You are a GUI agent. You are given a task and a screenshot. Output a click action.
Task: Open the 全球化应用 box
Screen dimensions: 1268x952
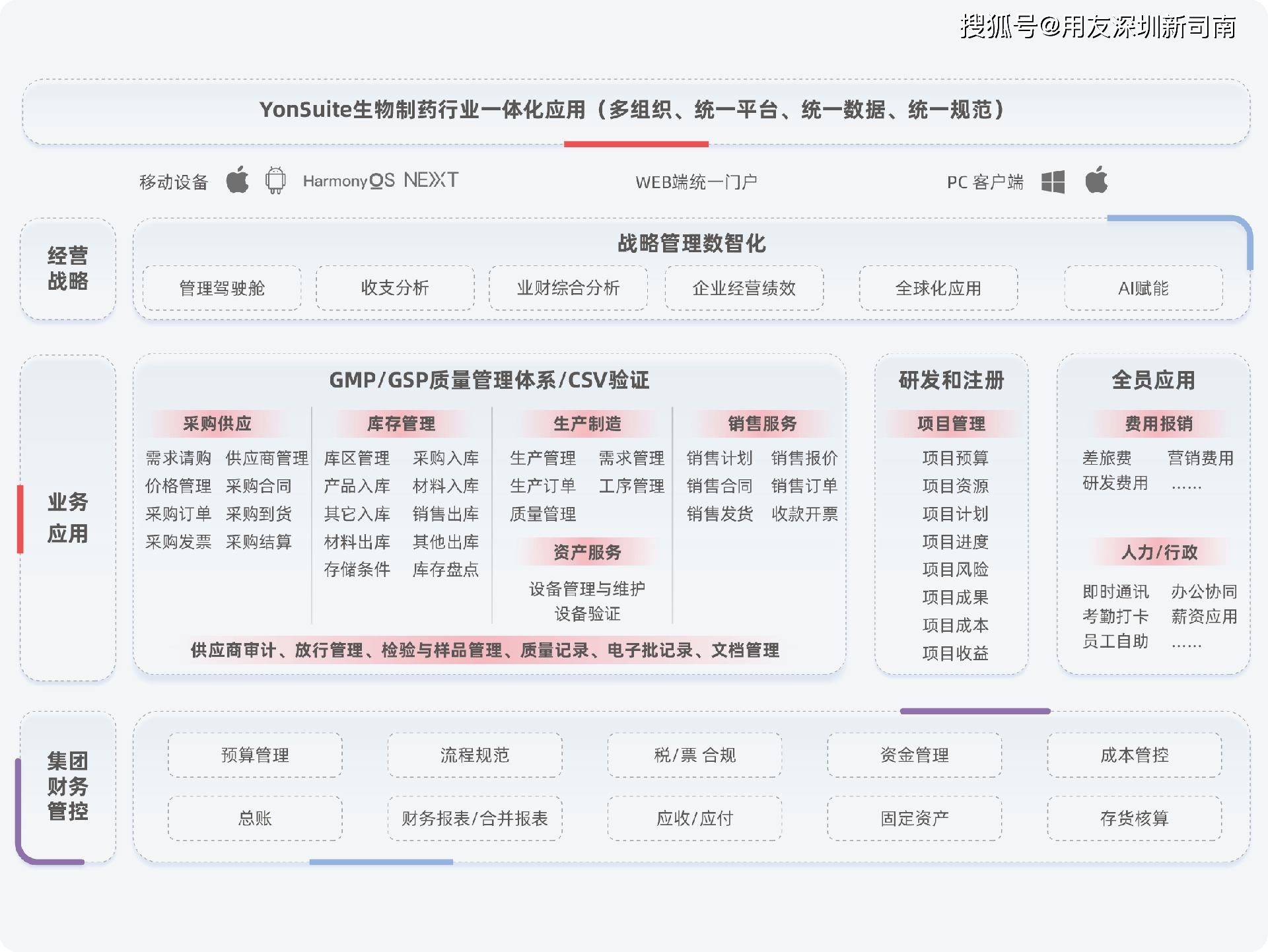point(938,288)
